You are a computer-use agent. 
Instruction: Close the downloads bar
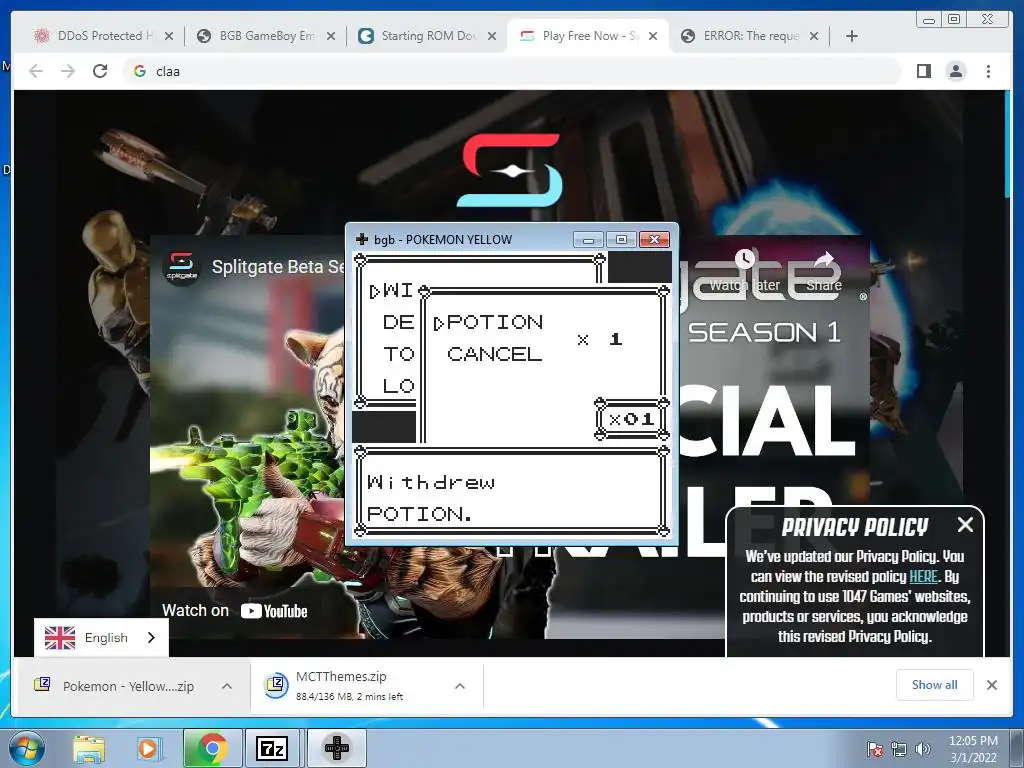(x=992, y=684)
